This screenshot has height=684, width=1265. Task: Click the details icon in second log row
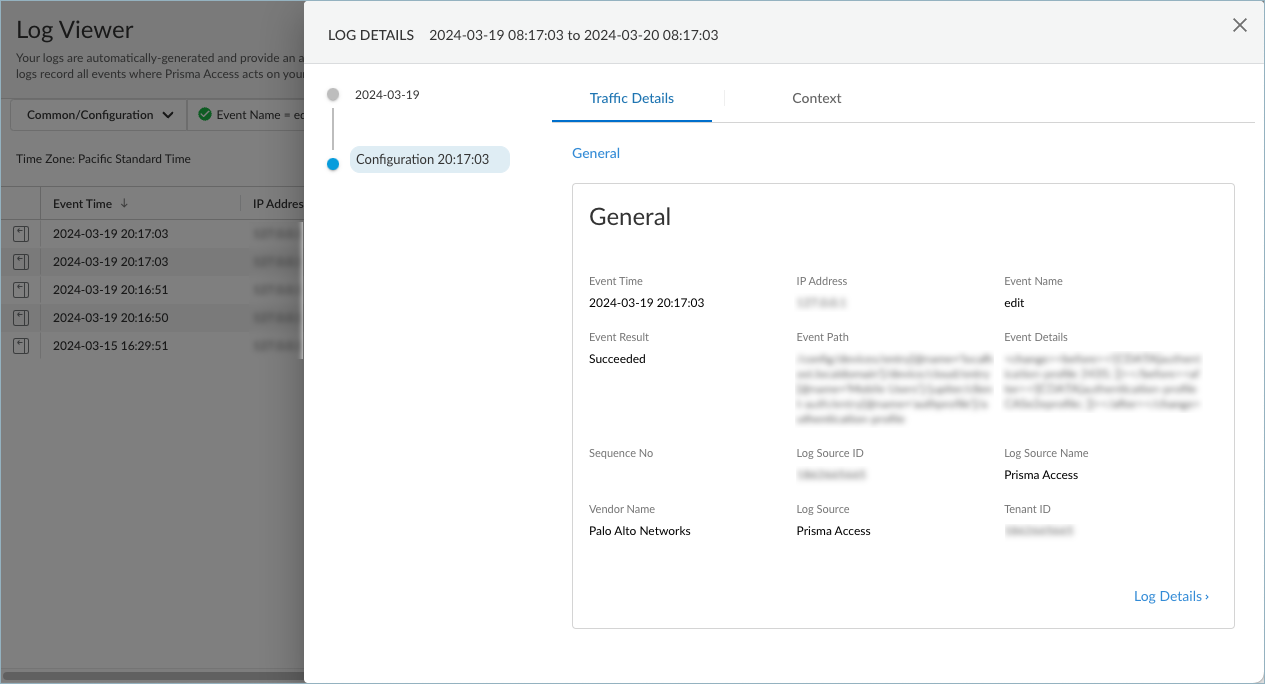[x=20, y=262]
